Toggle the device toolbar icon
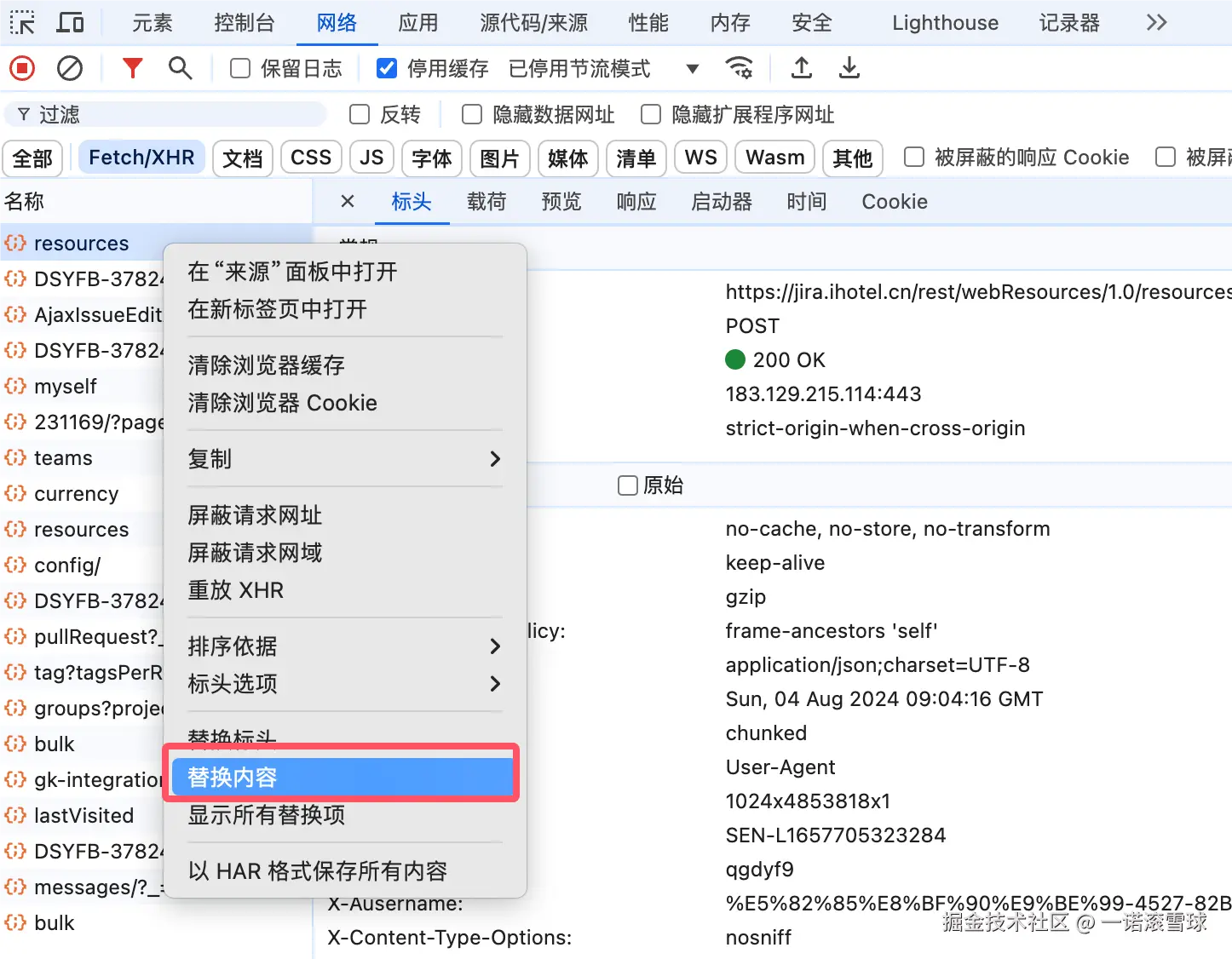Image resolution: width=1232 pixels, height=959 pixels. pos(71,22)
